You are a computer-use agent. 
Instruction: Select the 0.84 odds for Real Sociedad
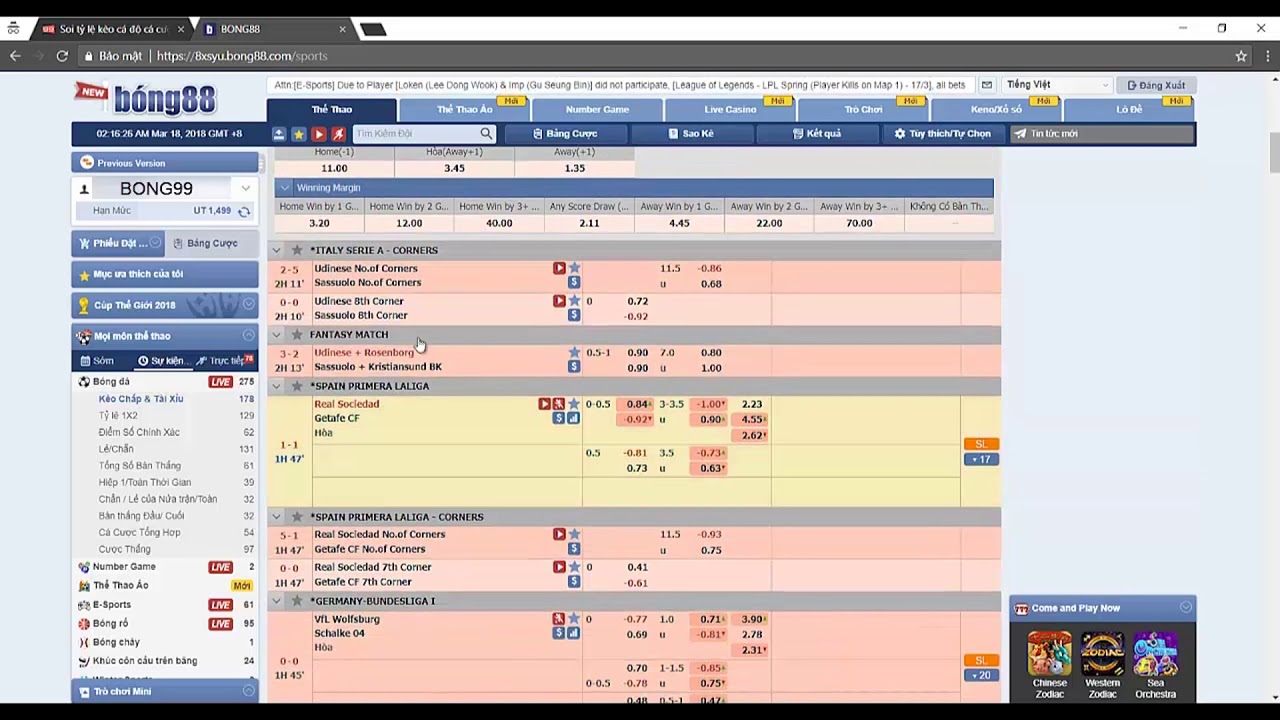pyautogui.click(x=637, y=404)
